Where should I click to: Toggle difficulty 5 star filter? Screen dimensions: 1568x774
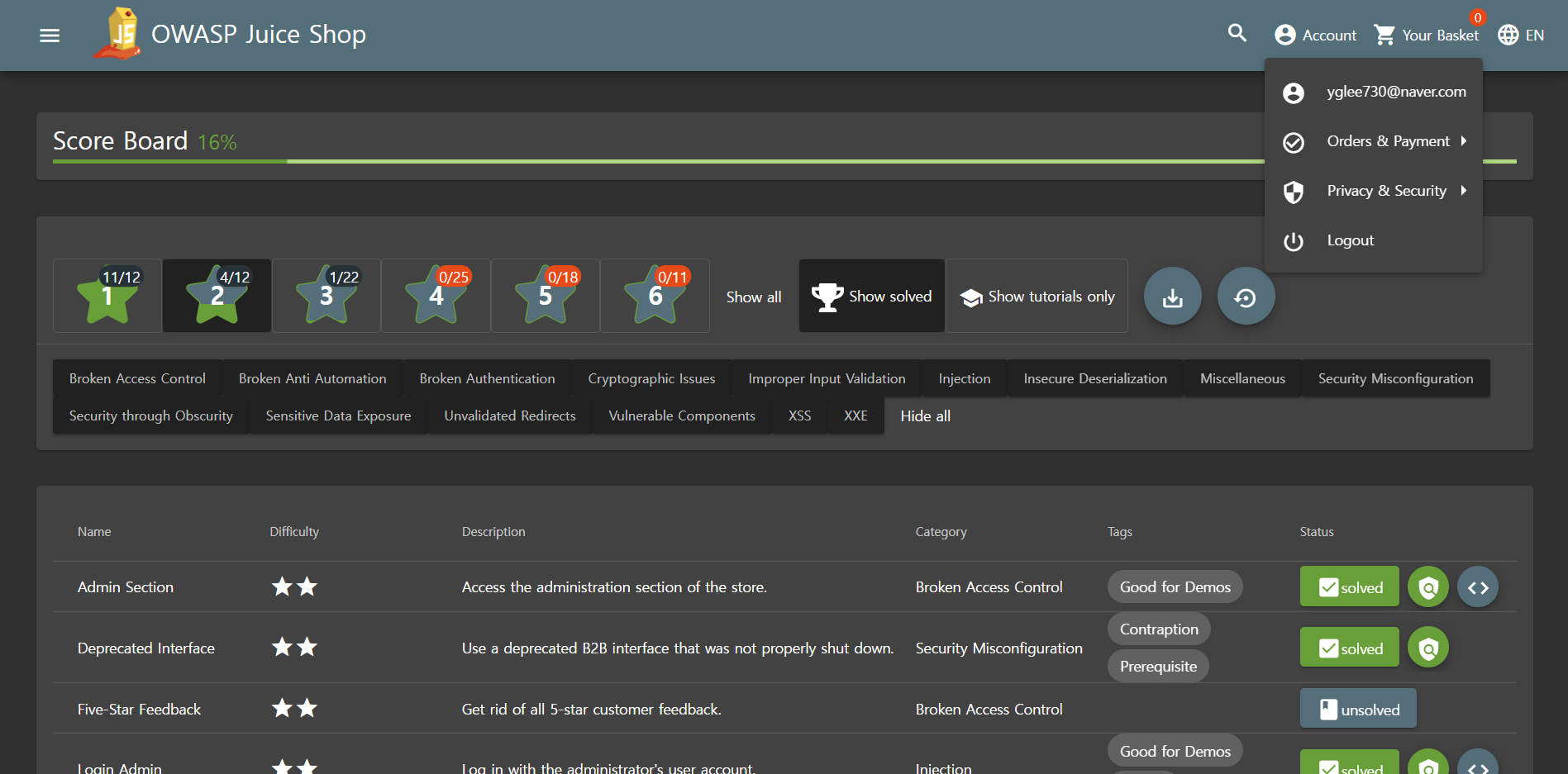546,296
